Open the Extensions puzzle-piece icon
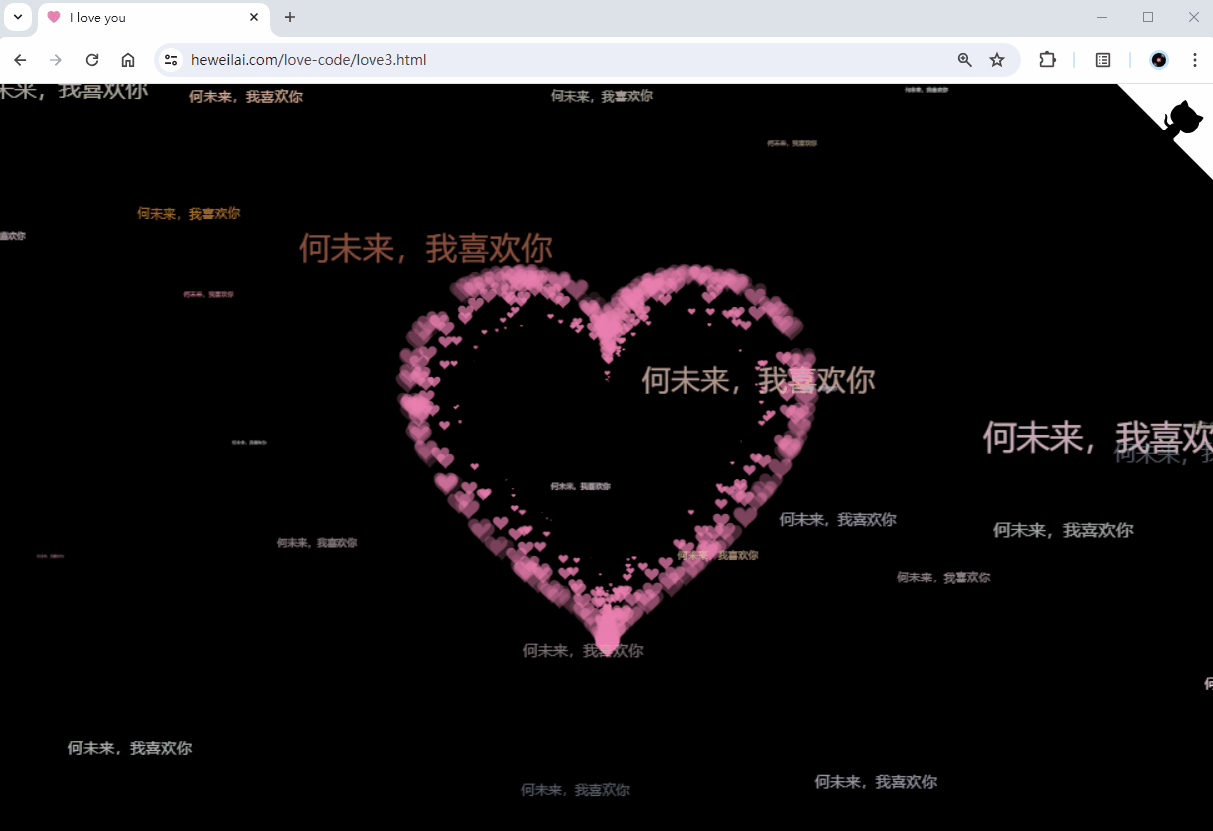Viewport: 1213px width, 831px height. (1047, 60)
